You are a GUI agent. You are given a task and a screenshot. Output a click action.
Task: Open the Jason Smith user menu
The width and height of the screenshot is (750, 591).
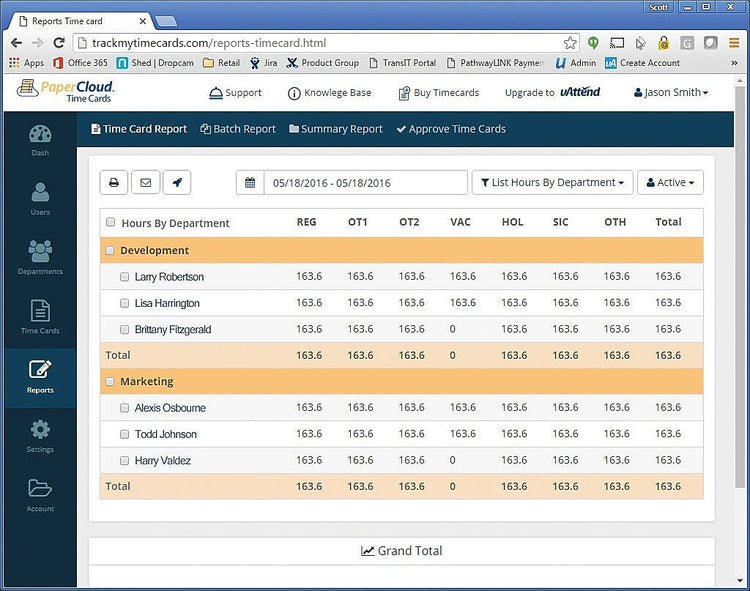[671, 92]
